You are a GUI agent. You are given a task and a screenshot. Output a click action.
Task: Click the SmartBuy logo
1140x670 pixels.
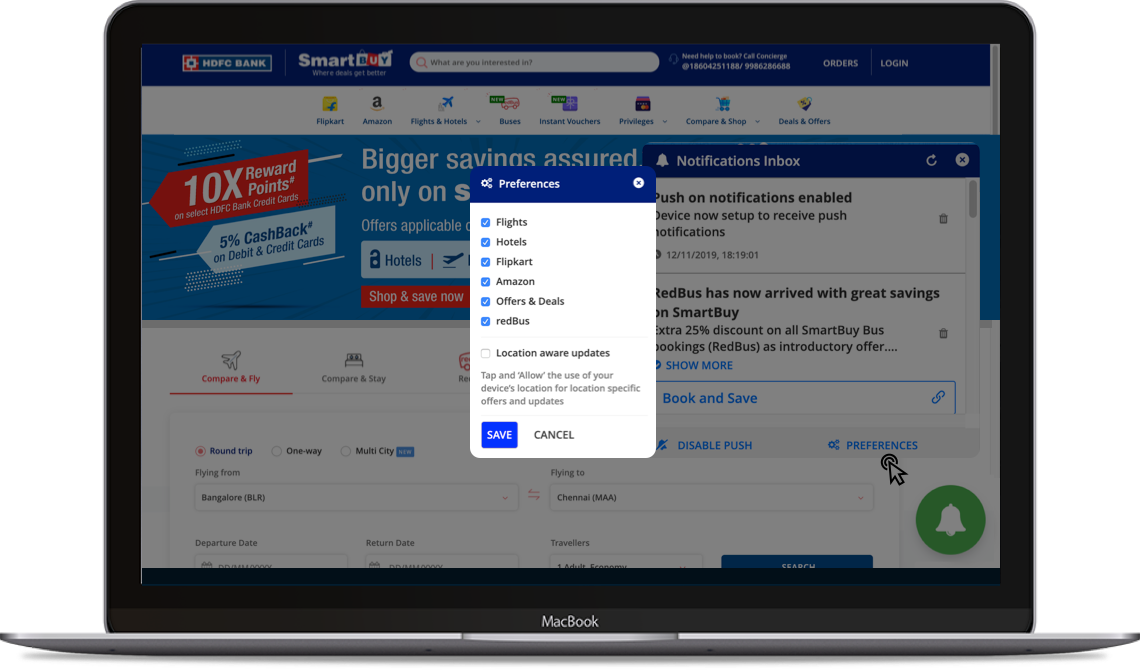tap(345, 63)
